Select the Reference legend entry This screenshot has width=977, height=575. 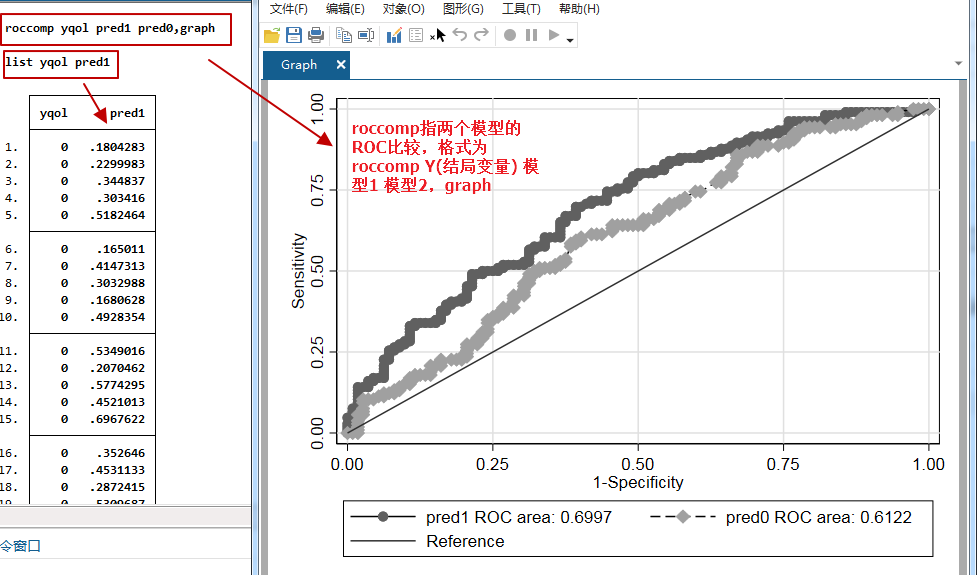pos(465,541)
